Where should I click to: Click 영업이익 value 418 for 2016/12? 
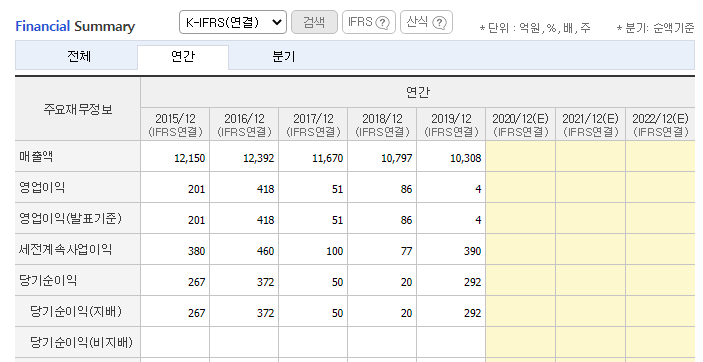point(265,189)
